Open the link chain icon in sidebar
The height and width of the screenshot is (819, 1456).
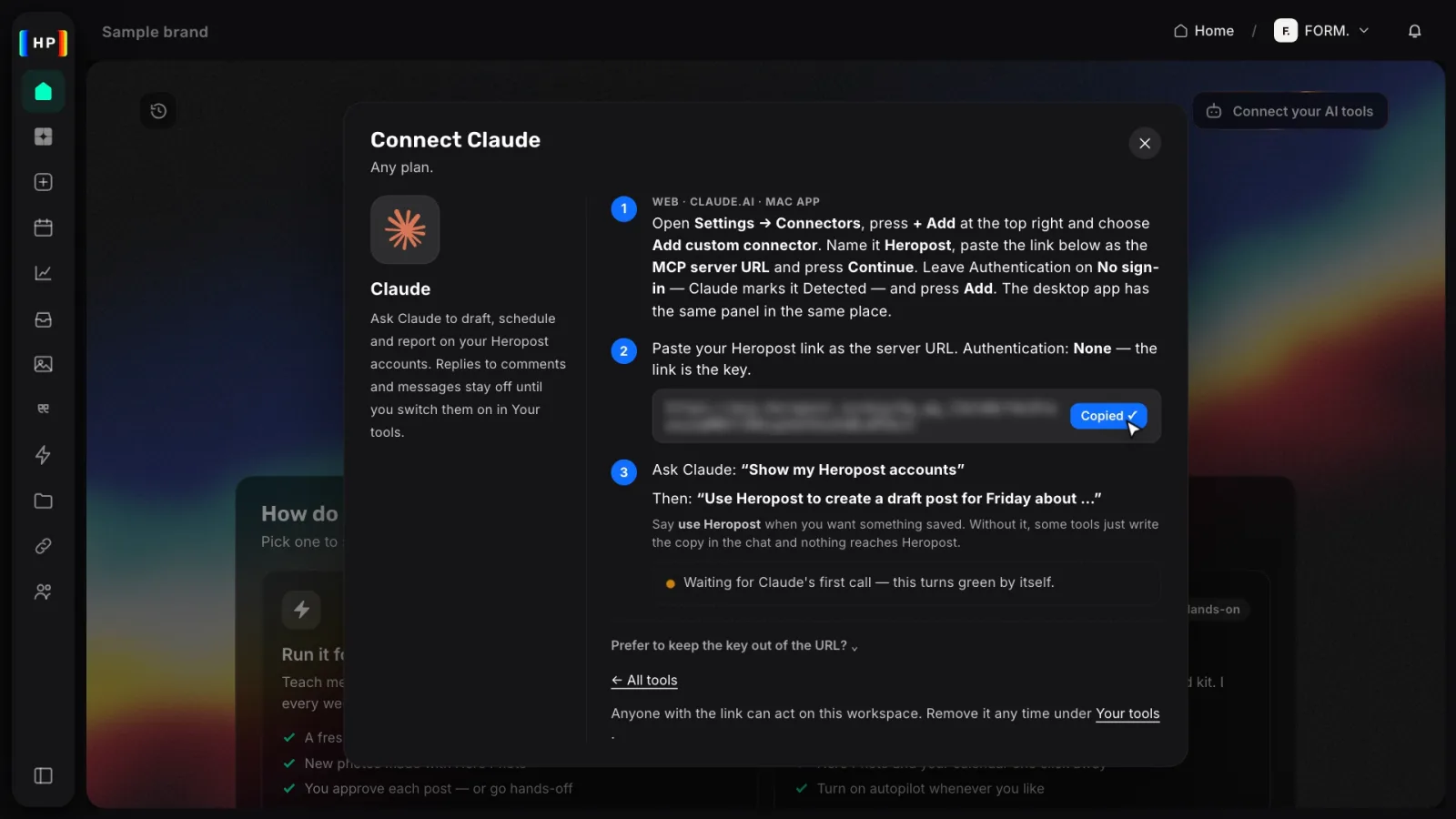pos(43,546)
